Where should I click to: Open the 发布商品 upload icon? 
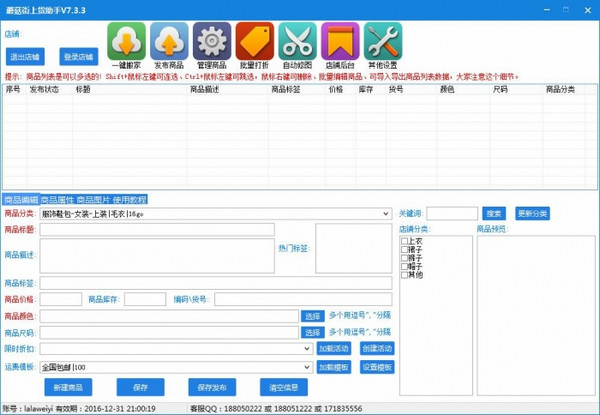coord(169,42)
